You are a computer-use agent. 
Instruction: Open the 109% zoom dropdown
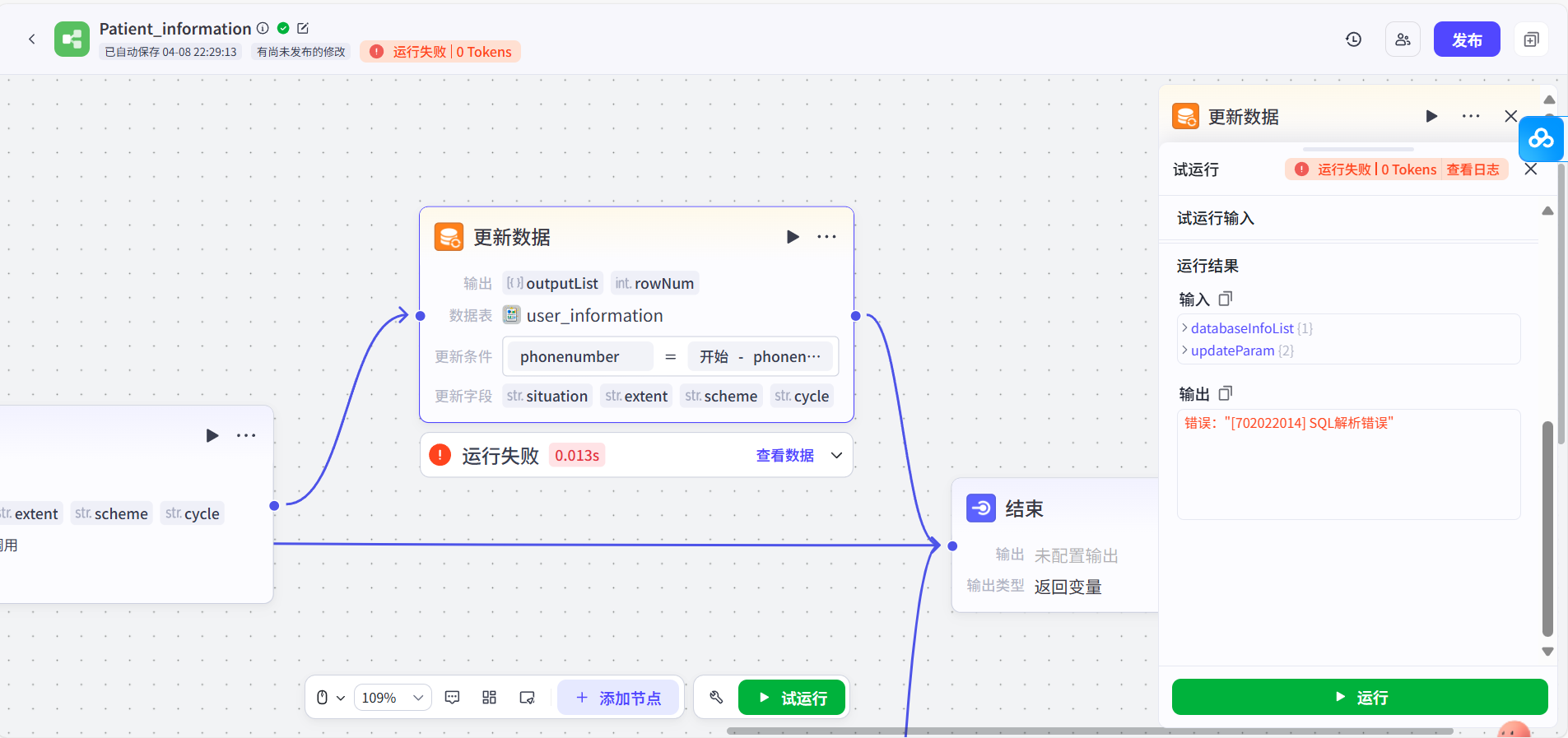pos(393,698)
